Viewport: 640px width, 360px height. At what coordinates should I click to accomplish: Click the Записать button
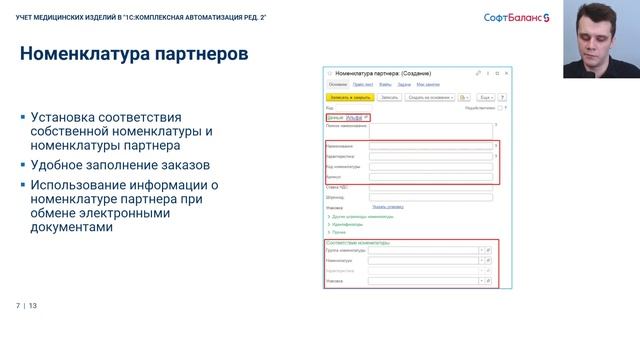tap(389, 98)
